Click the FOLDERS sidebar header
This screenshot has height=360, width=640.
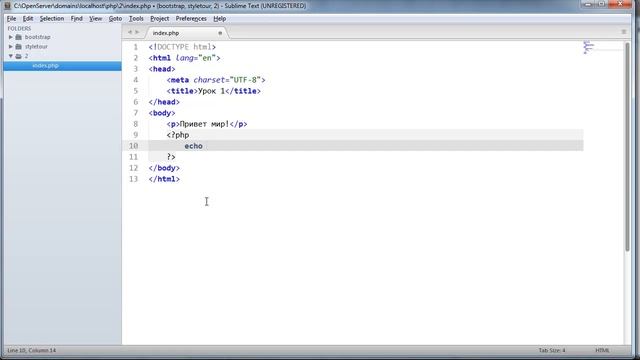pyautogui.click(x=19, y=29)
